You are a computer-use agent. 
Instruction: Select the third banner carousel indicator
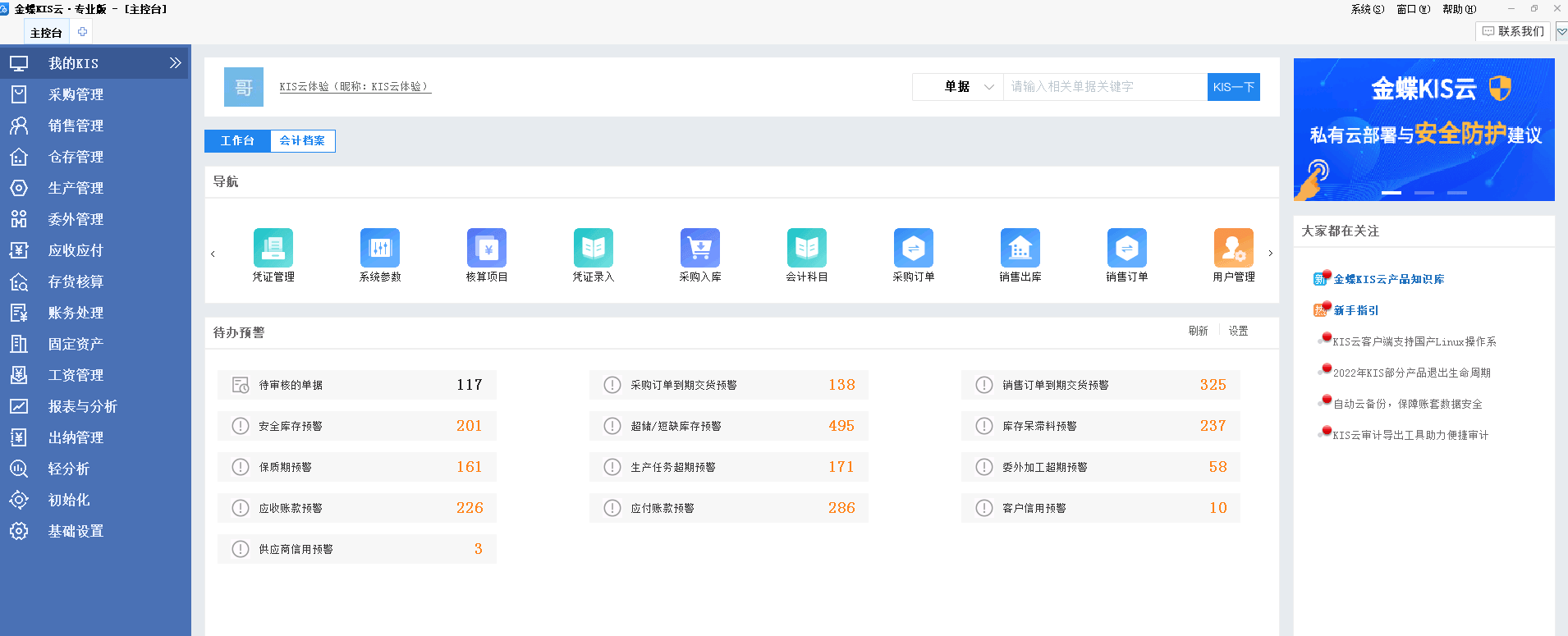tap(1457, 193)
